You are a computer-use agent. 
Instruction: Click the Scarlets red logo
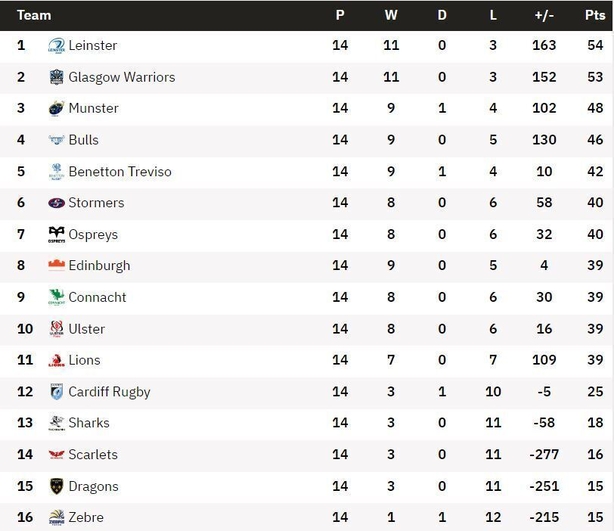click(56, 455)
